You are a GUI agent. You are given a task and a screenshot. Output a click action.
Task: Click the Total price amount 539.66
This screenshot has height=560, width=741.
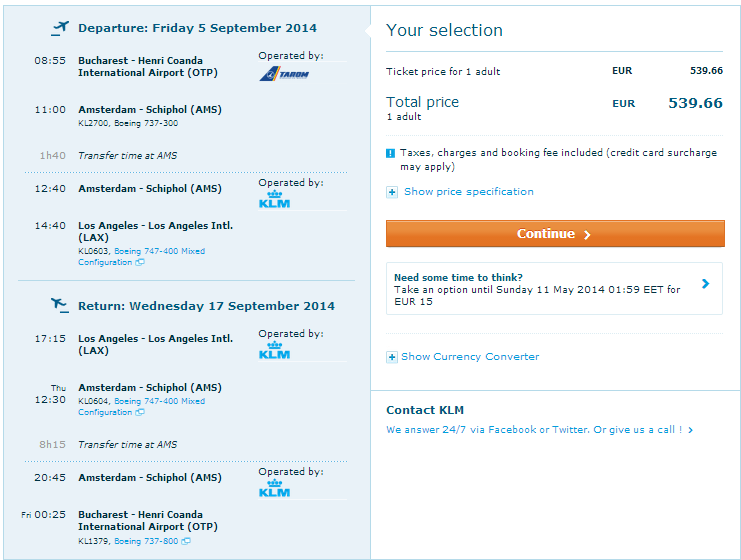click(695, 103)
